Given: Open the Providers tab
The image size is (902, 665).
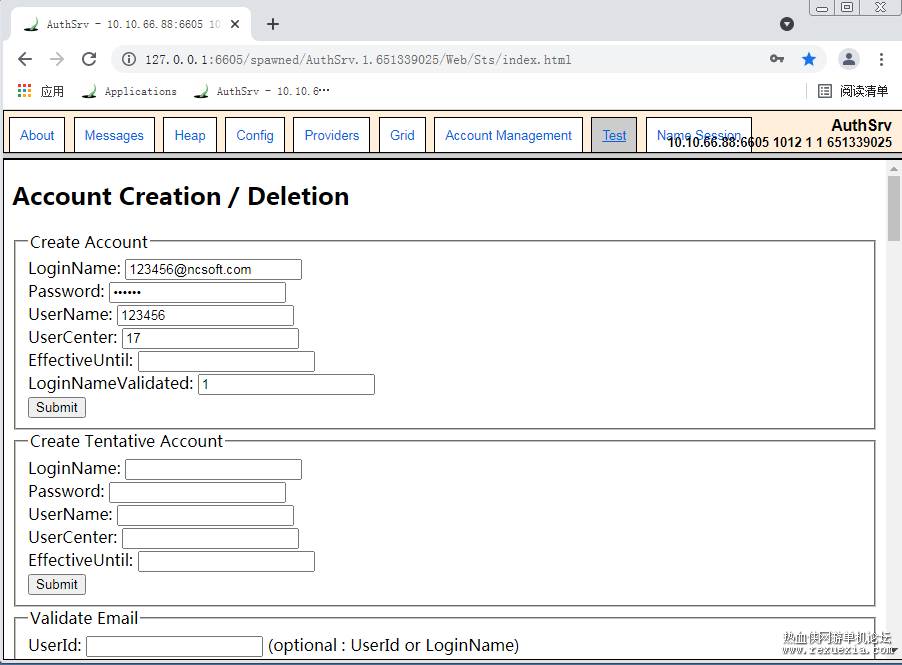Looking at the screenshot, I should (331, 135).
